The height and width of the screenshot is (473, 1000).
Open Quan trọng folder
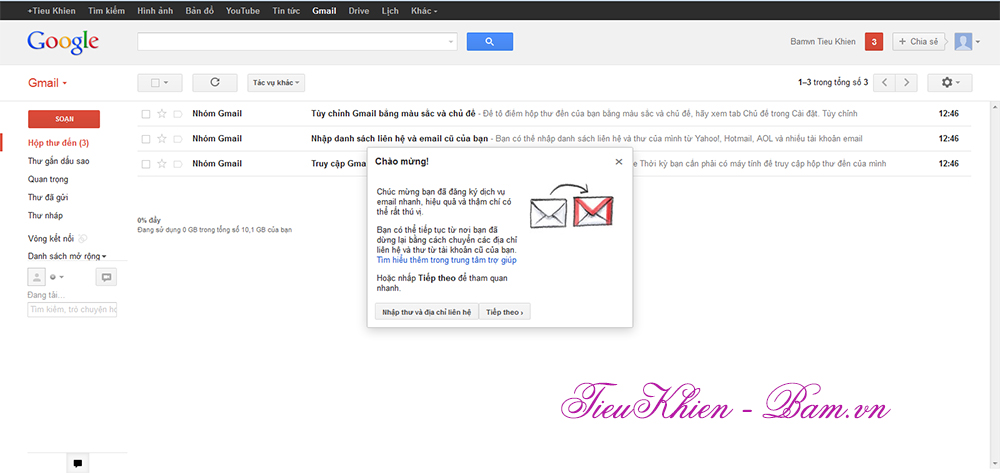tap(48, 179)
